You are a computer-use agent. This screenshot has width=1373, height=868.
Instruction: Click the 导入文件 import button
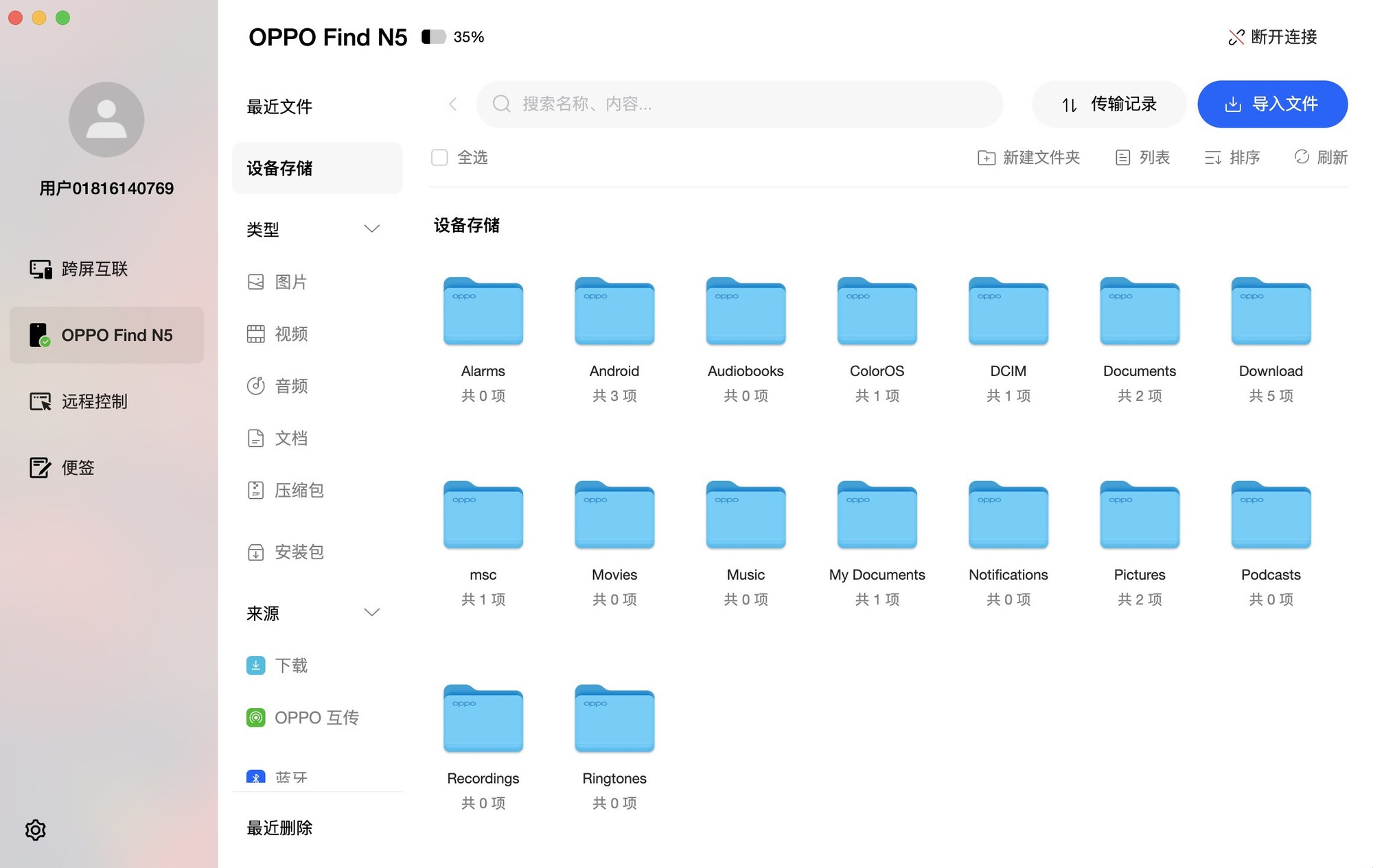coord(1272,104)
